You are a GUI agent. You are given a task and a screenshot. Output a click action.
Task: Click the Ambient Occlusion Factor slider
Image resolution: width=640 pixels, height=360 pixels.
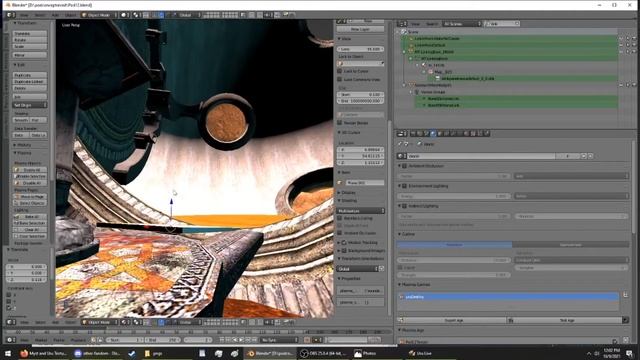(x=454, y=176)
